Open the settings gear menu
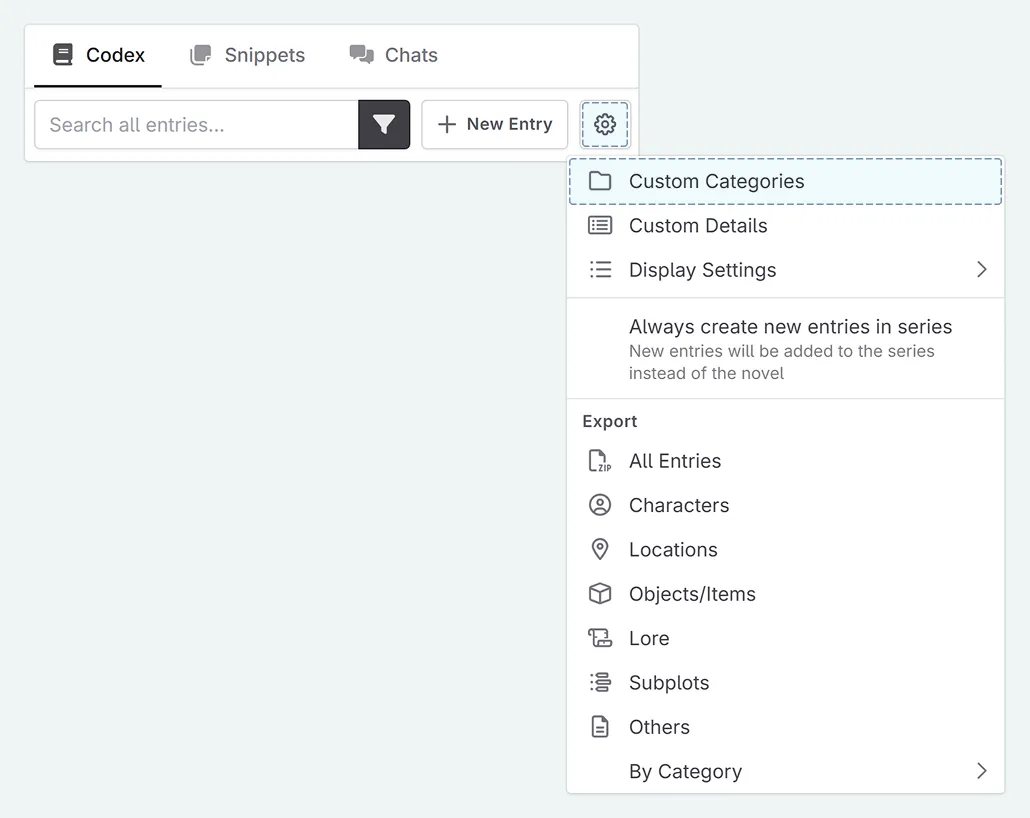This screenshot has height=818, width=1030. tap(605, 124)
